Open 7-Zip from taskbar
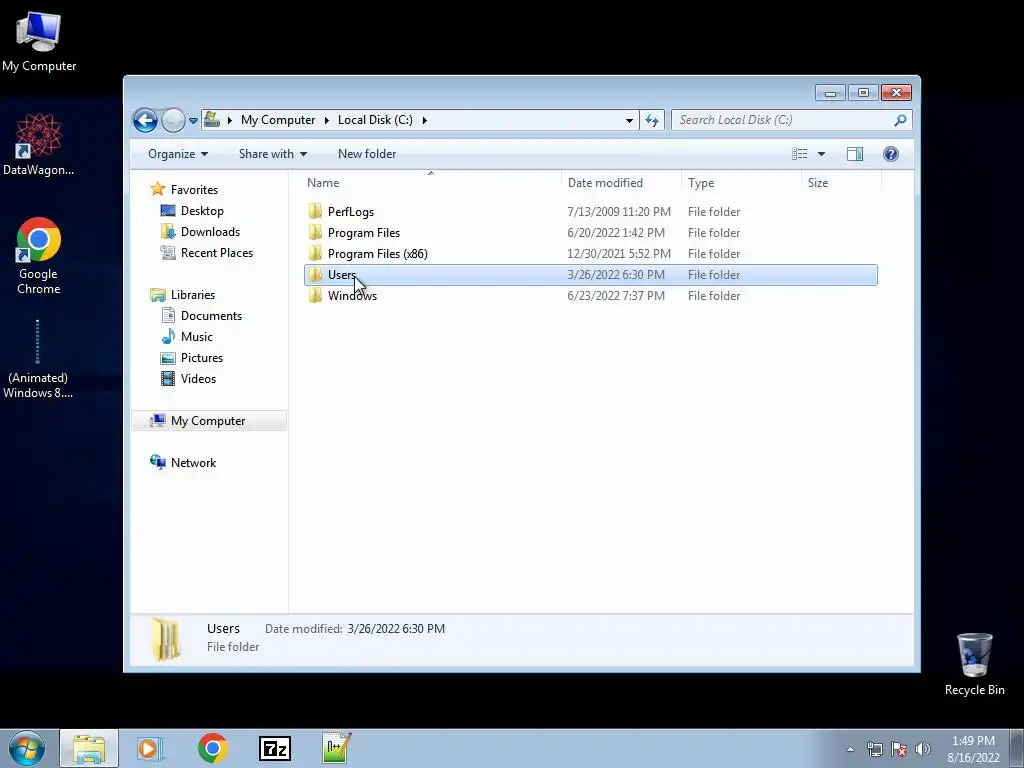The width and height of the screenshot is (1024, 768). click(275, 748)
